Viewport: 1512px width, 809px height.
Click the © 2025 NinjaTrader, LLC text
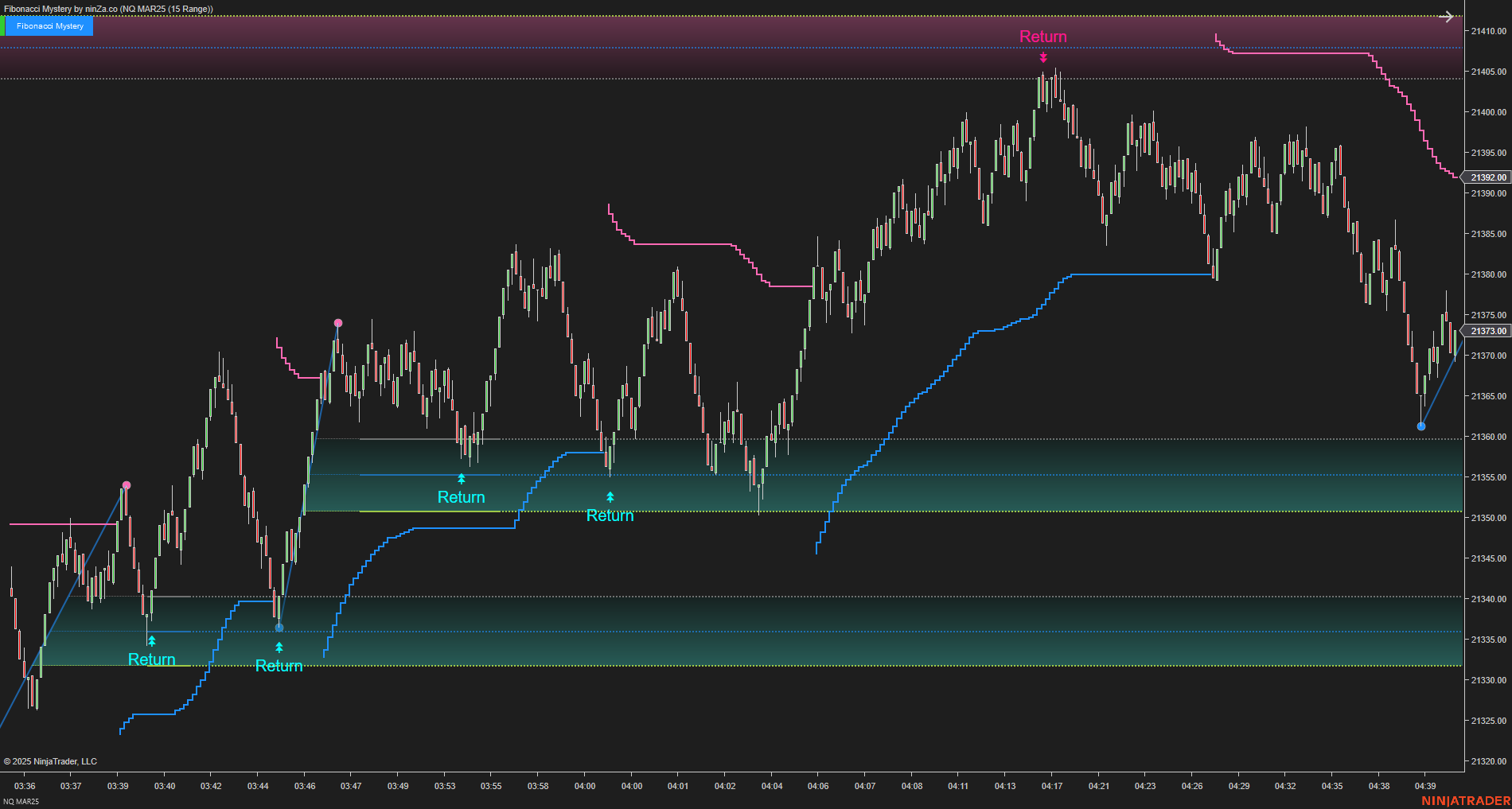point(52,761)
